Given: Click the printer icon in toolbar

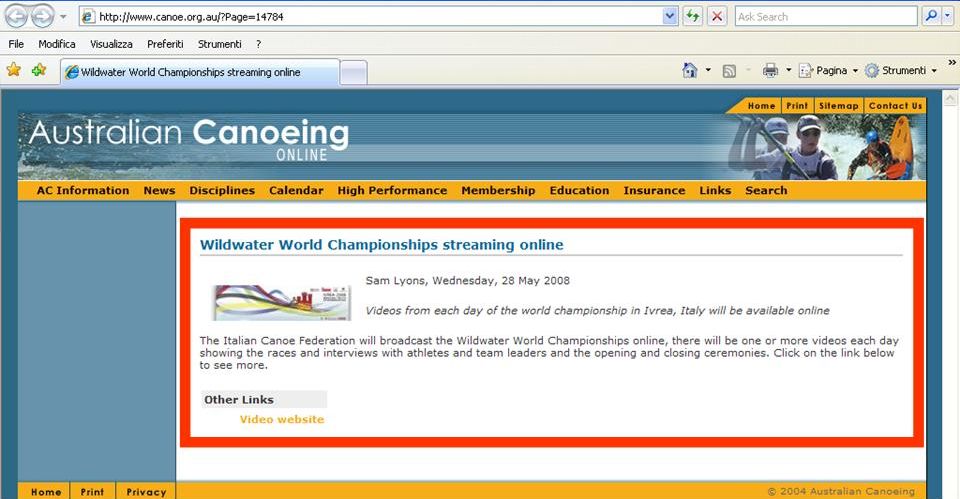Looking at the screenshot, I should tap(770, 70).
